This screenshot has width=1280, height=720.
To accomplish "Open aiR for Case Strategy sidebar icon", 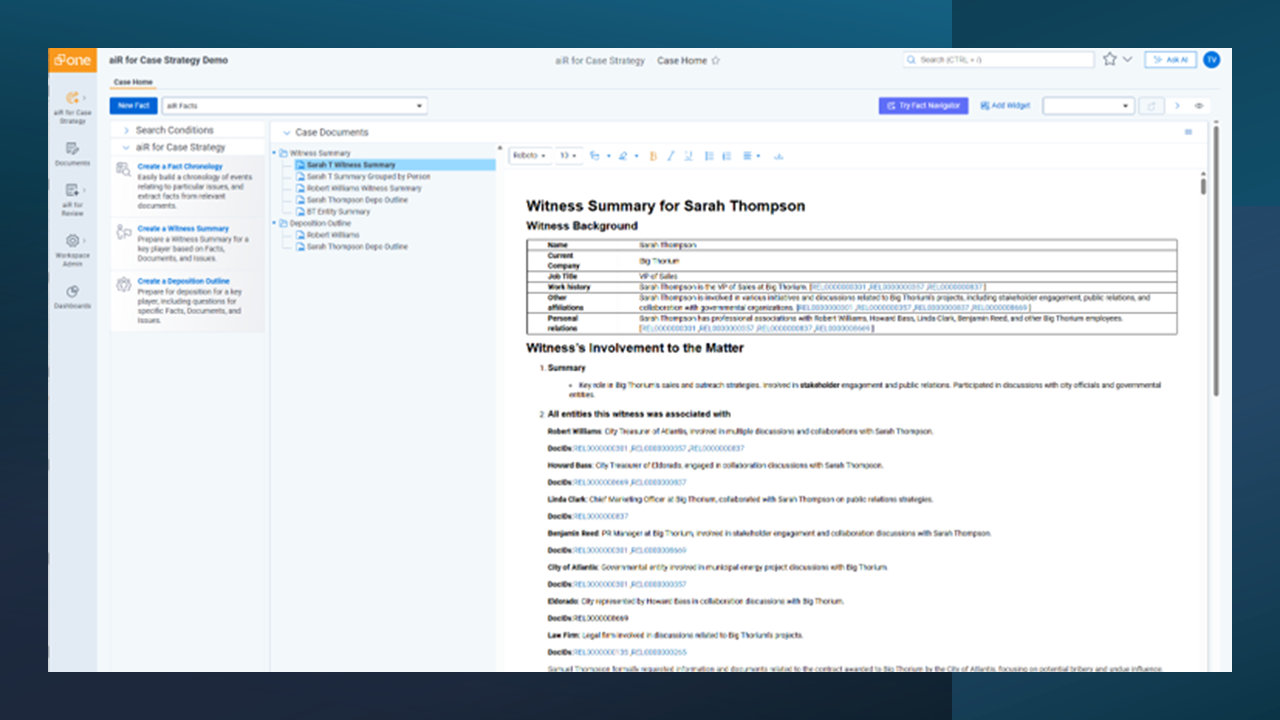I will click(72, 98).
